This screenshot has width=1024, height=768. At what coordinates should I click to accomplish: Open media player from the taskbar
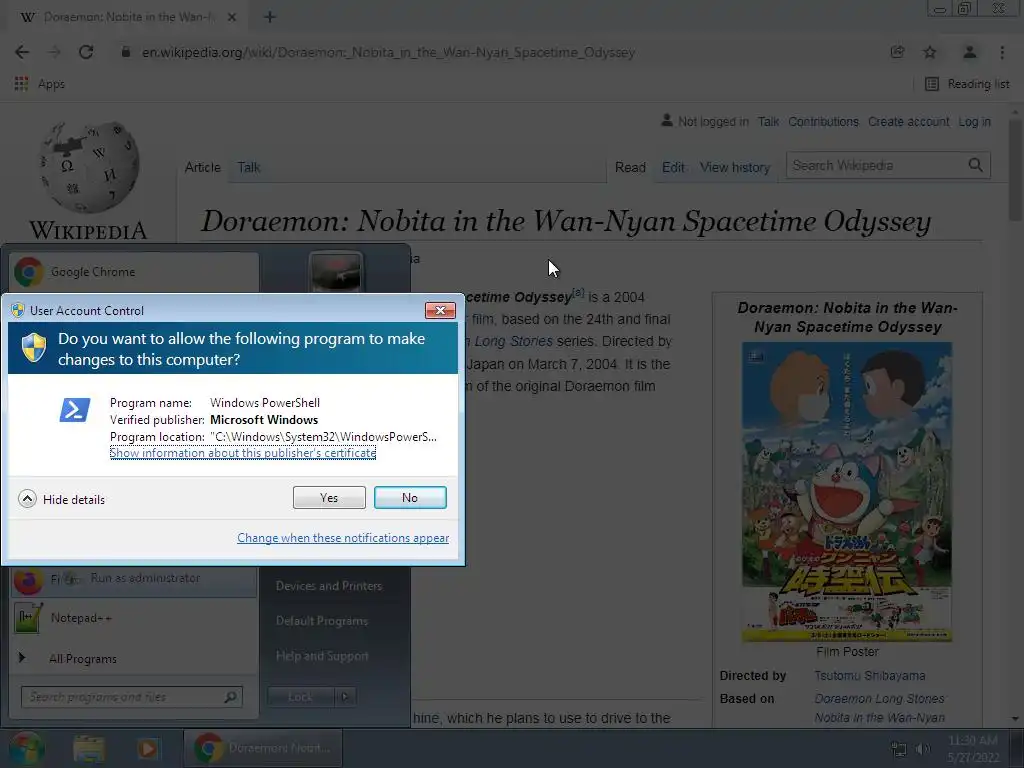[x=148, y=748]
